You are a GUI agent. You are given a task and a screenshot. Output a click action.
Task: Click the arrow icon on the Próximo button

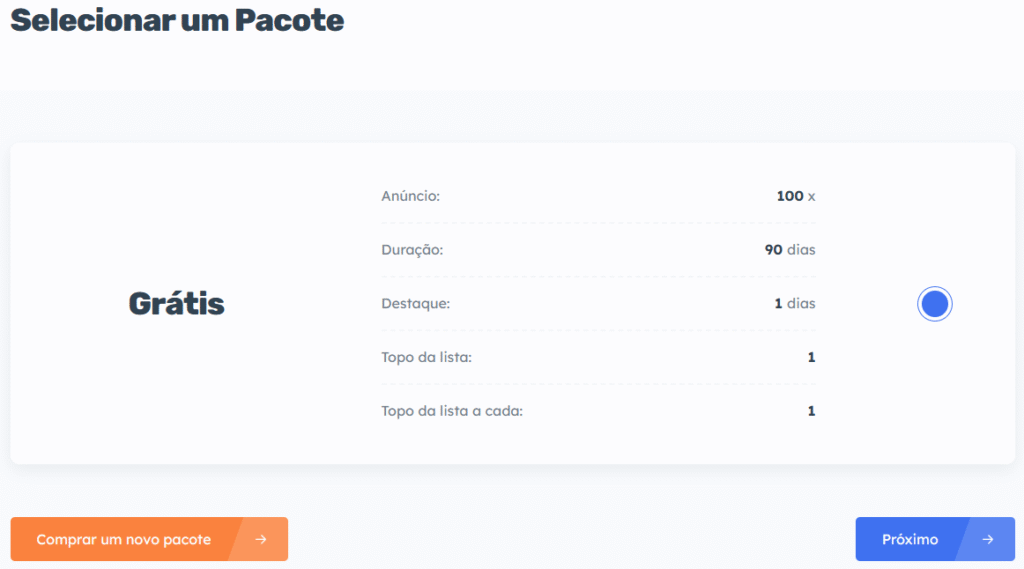pyautogui.click(x=987, y=540)
